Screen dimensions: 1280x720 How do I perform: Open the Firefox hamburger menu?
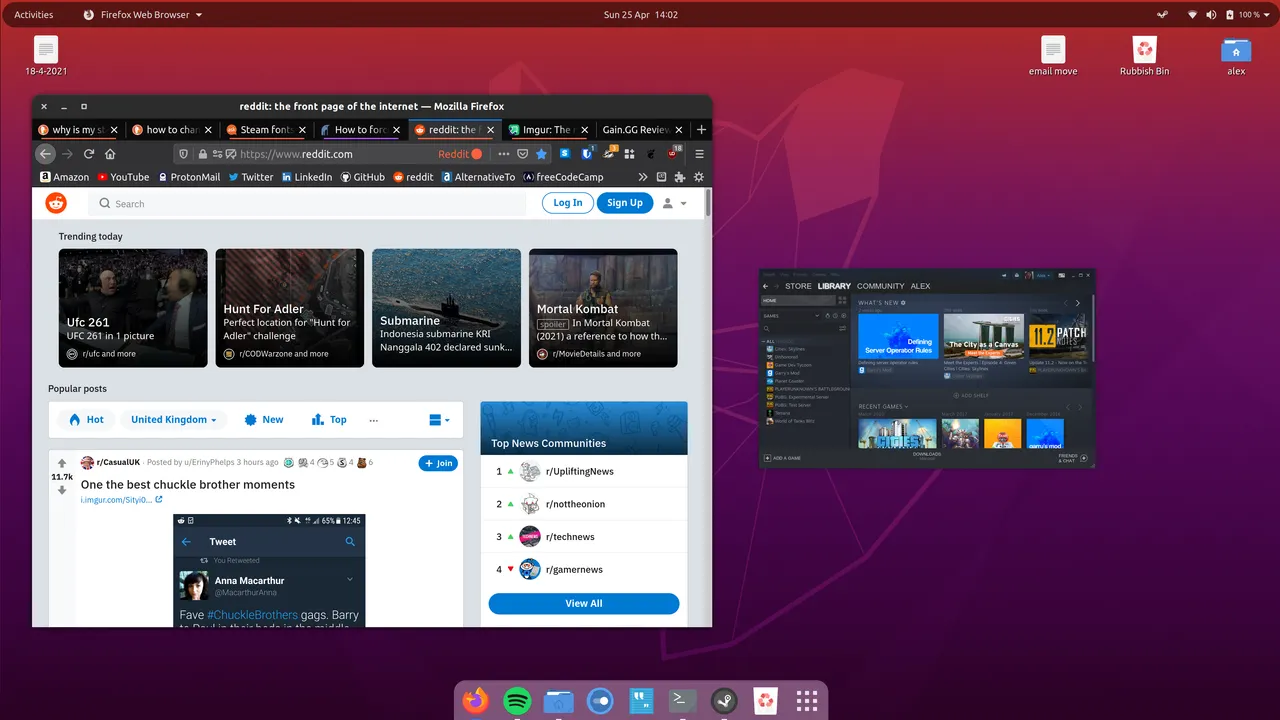(700, 154)
